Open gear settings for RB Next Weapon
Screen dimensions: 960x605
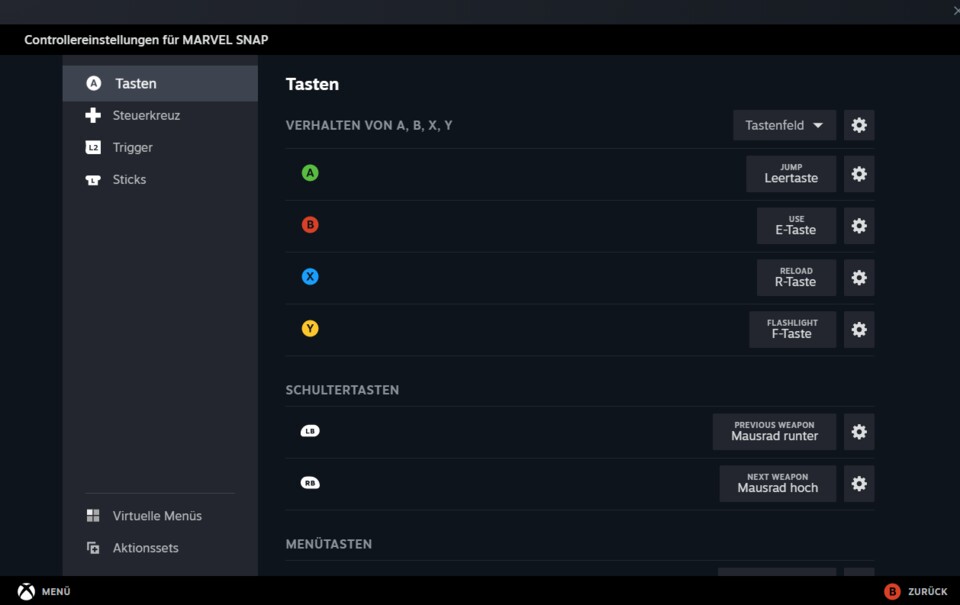point(859,484)
